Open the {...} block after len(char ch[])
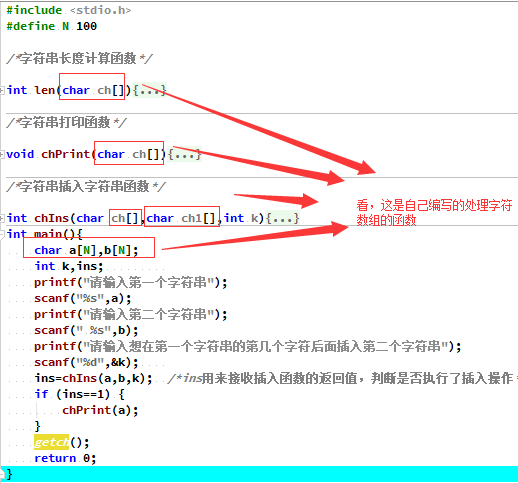The width and height of the screenshot is (518, 483). coord(149,90)
